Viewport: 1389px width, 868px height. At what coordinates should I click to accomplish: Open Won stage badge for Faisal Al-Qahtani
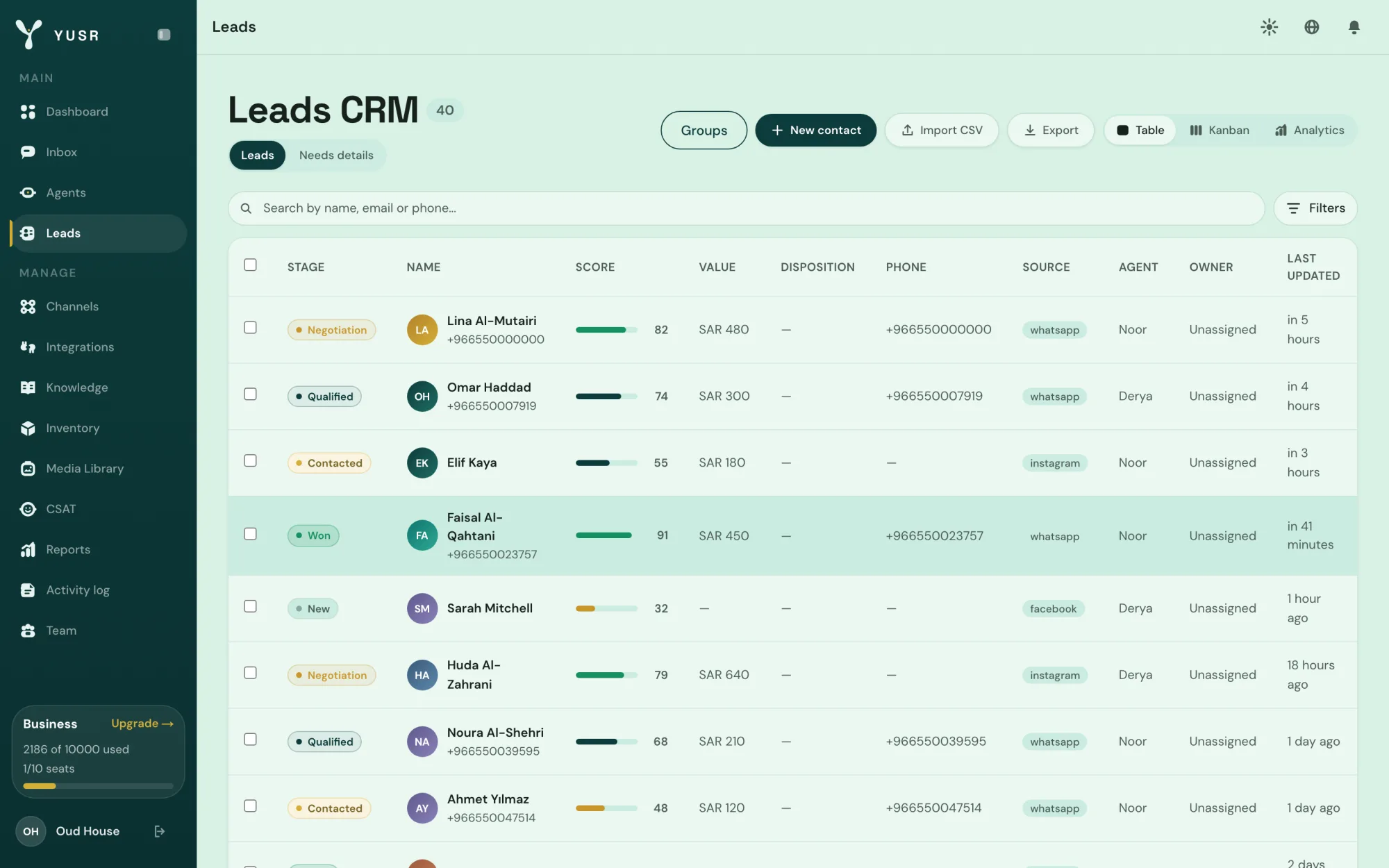tap(313, 535)
